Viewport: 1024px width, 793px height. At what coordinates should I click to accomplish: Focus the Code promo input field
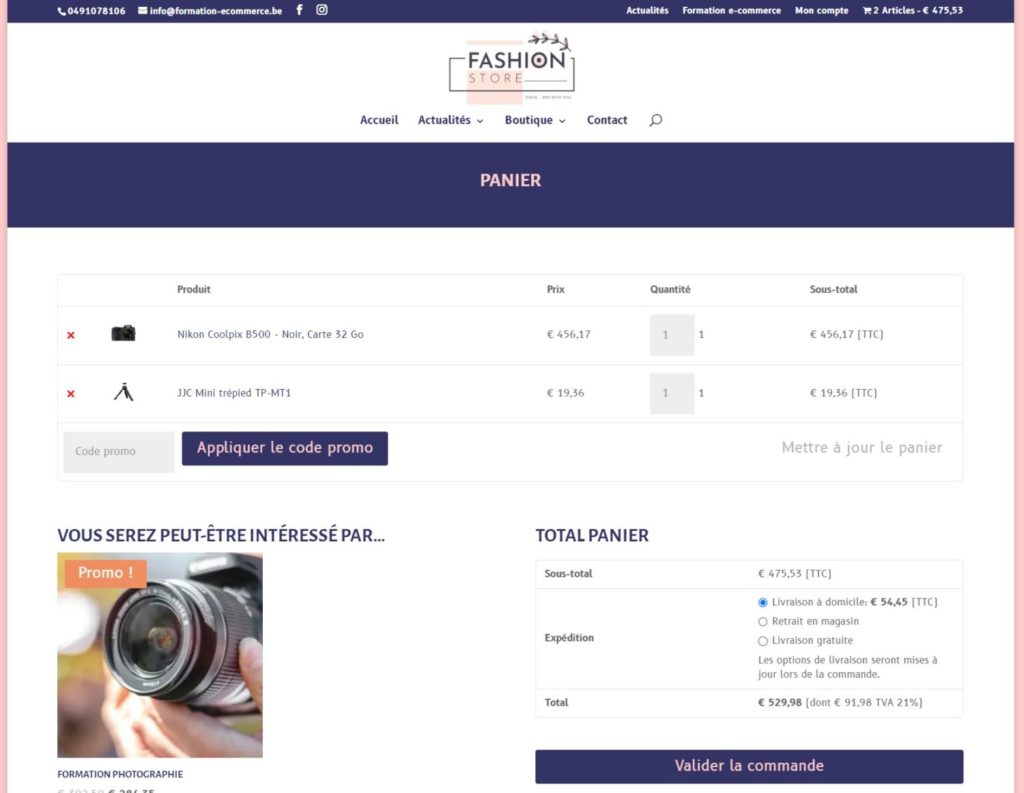(119, 451)
